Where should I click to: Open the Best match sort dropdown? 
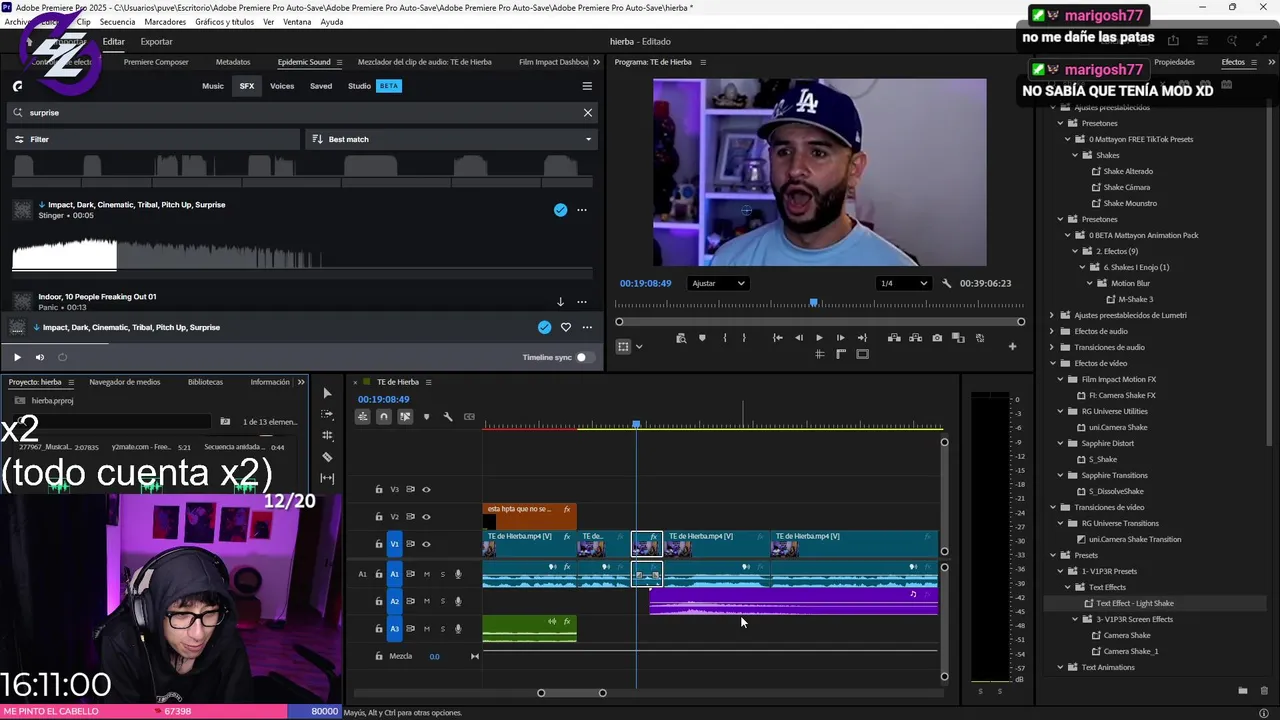[x=450, y=139]
